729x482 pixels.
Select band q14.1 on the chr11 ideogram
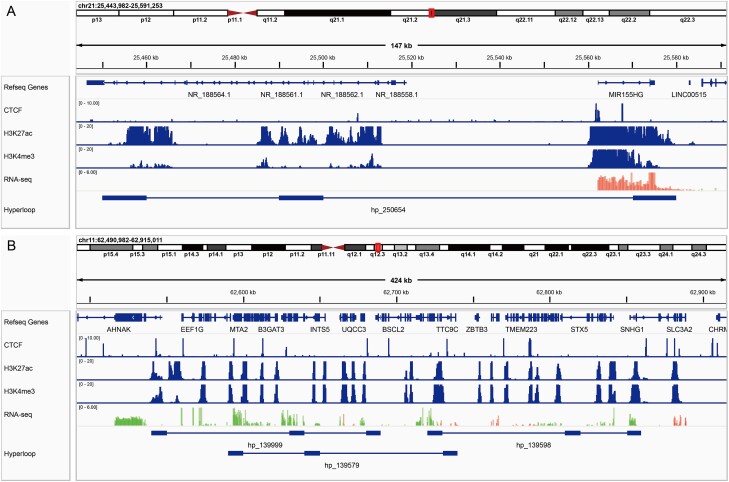pyautogui.click(x=468, y=247)
